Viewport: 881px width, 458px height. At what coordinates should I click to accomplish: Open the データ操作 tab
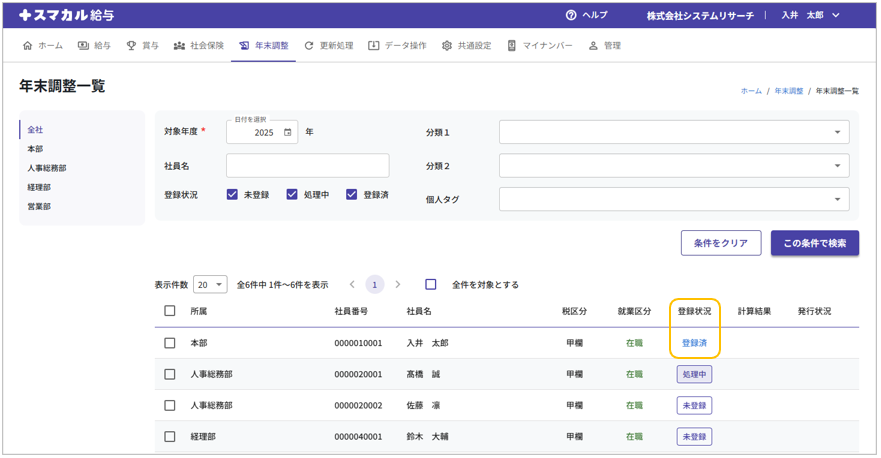(397, 46)
